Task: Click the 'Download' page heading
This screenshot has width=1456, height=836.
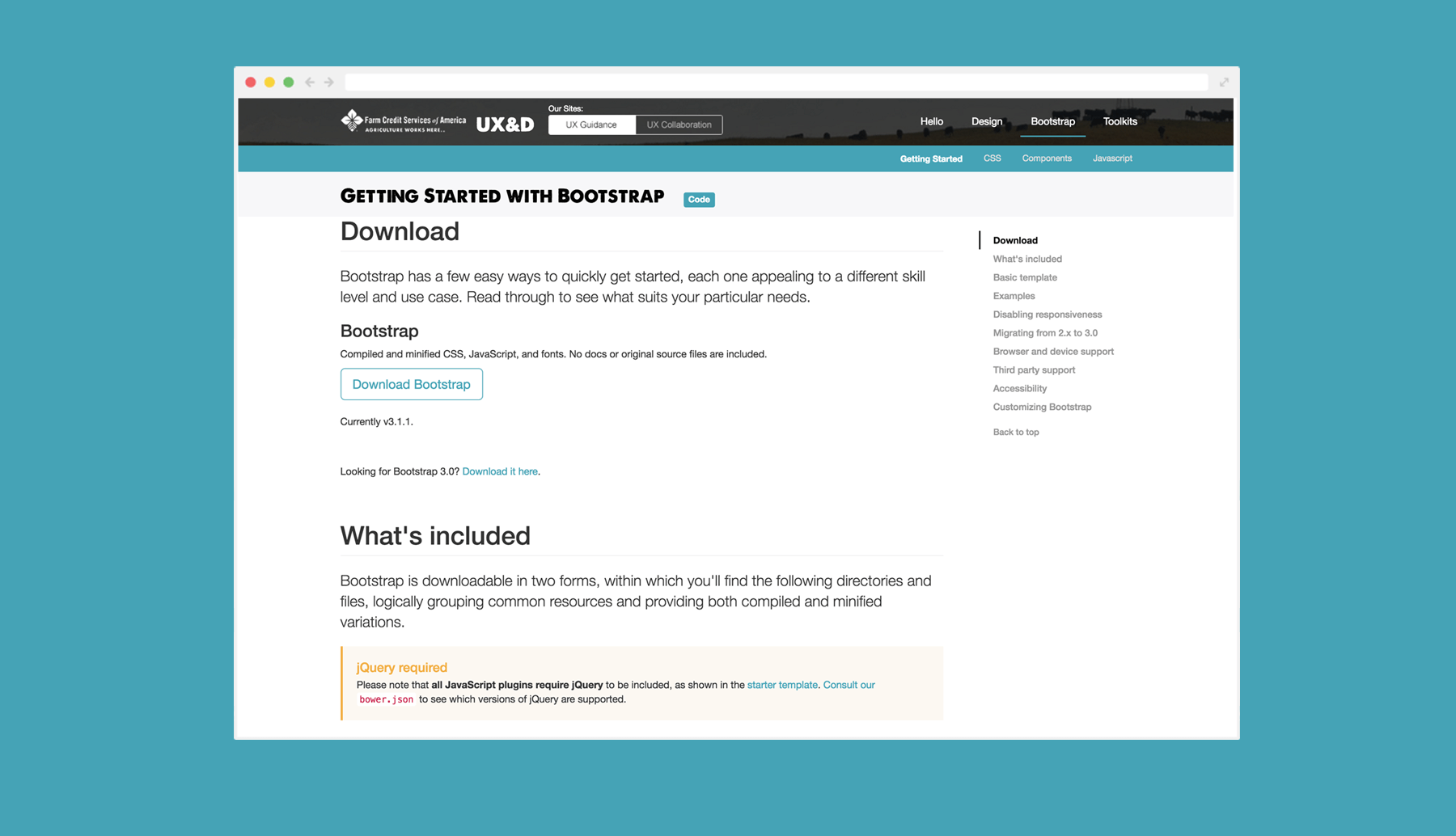Action: 400,231
